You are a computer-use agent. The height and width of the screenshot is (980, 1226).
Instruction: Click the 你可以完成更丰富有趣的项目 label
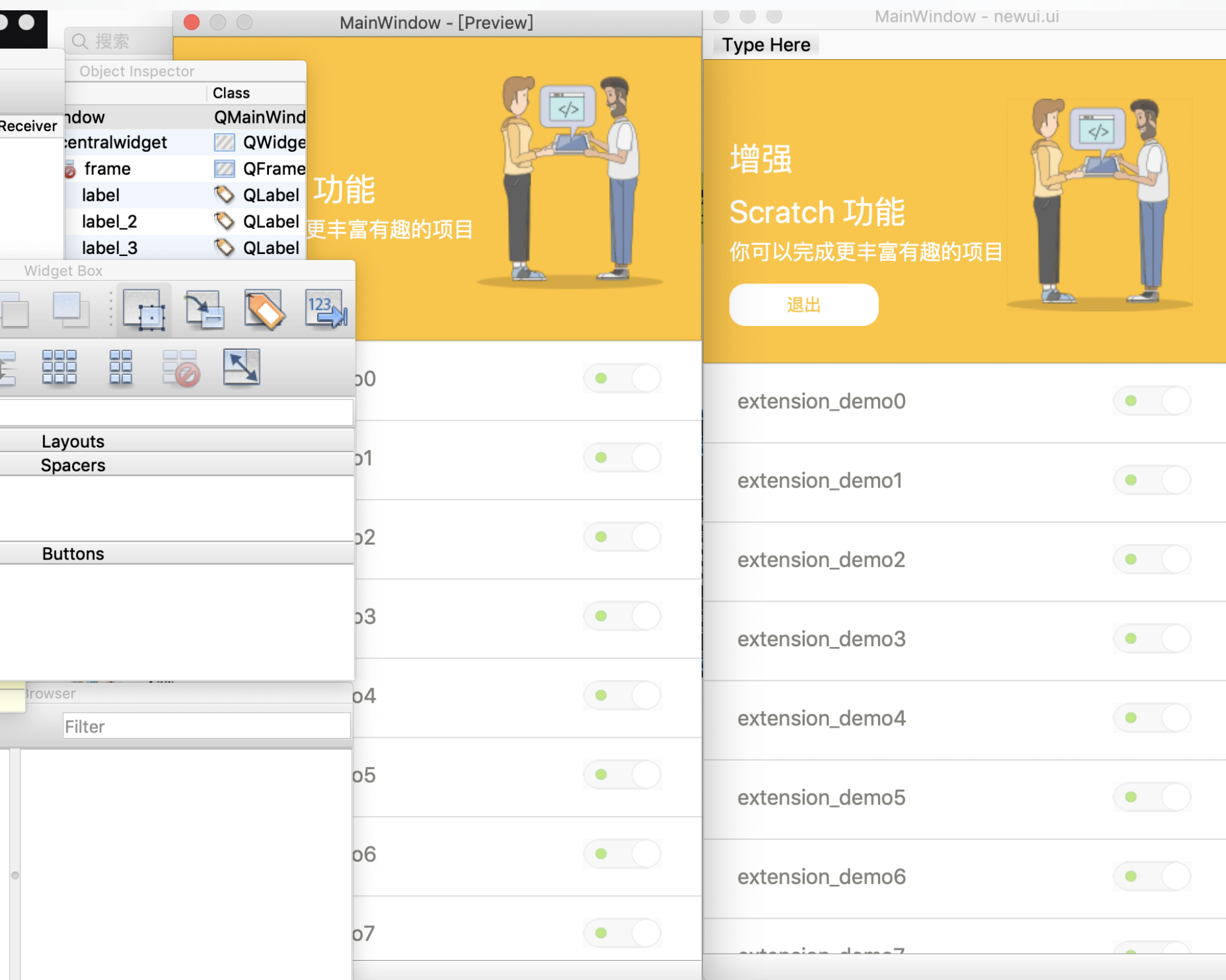pos(866,251)
